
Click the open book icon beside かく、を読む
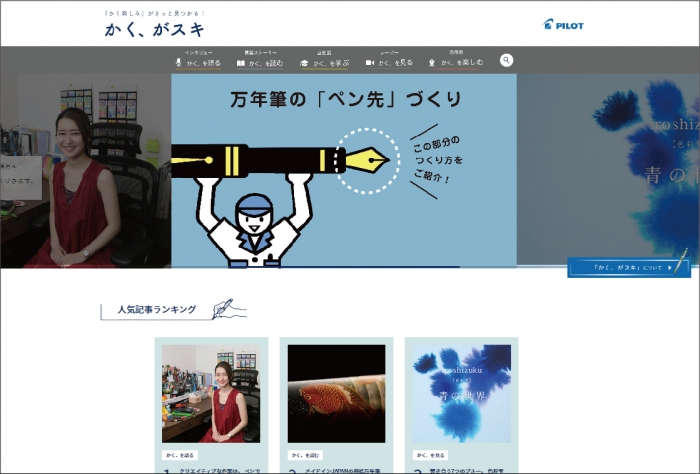(241, 63)
